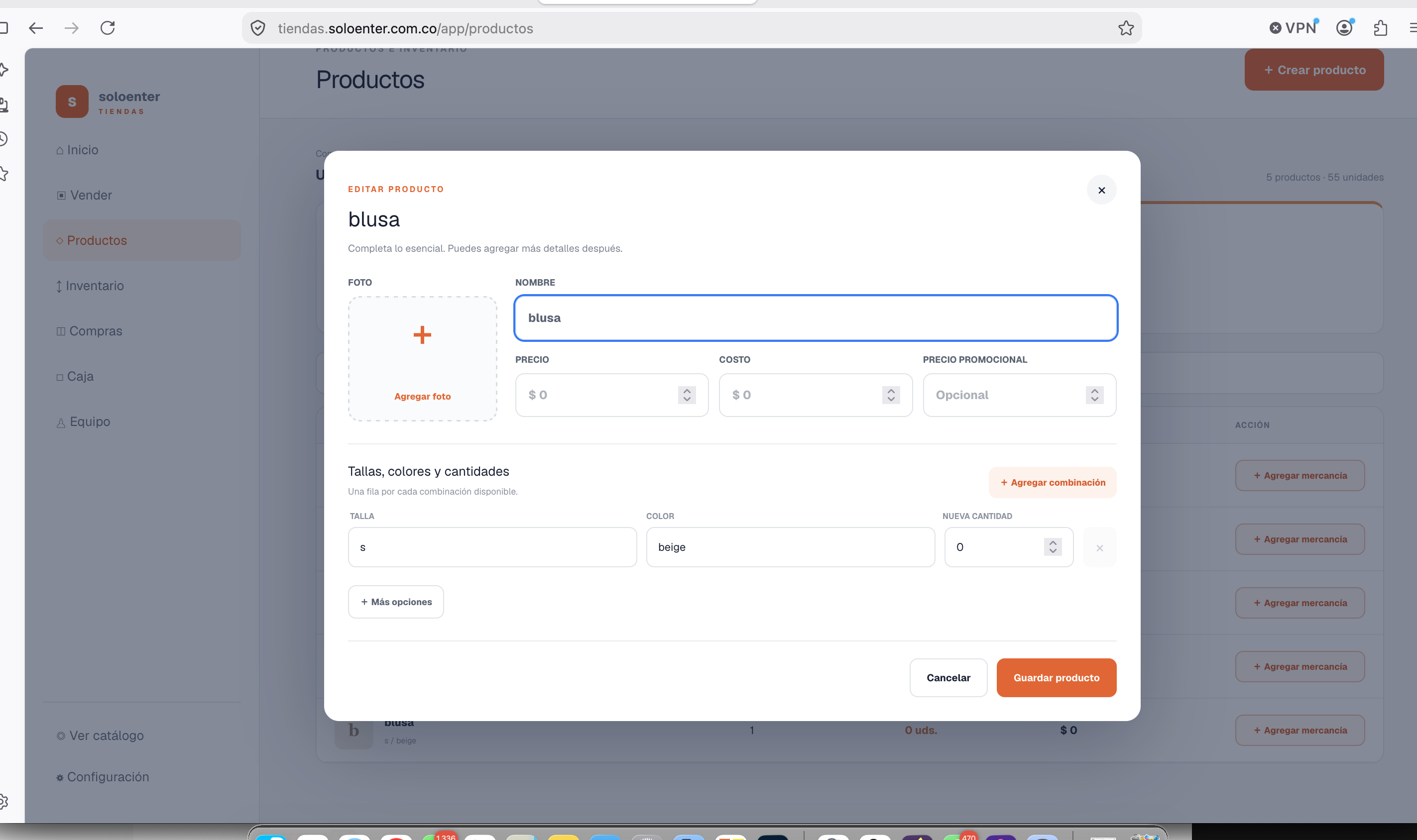Screen dimensions: 1417x840
Task: Click the Costo stepper arrows
Action: (x=890, y=395)
